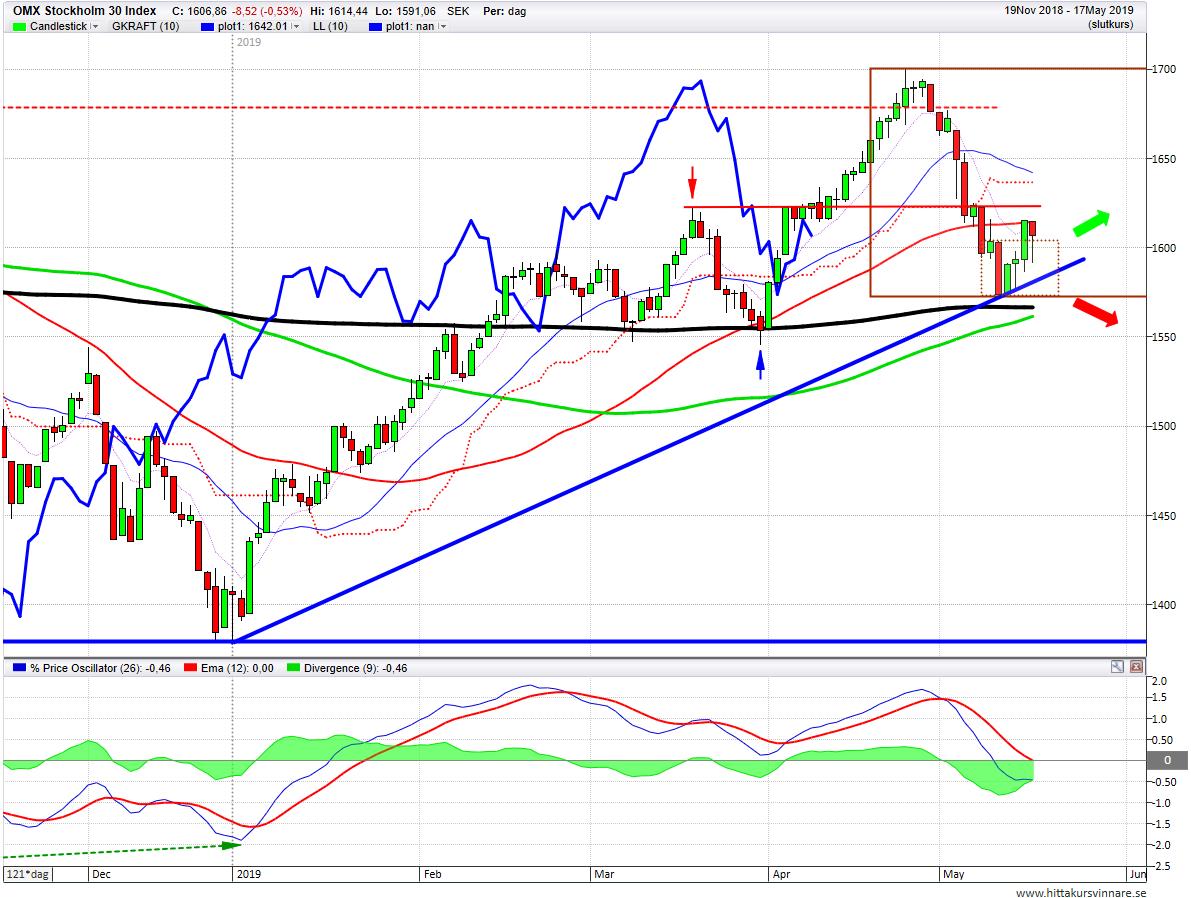This screenshot has width=1191, height=898.
Task: Click the blue swatch beside plot1: nan
Action: [375, 27]
